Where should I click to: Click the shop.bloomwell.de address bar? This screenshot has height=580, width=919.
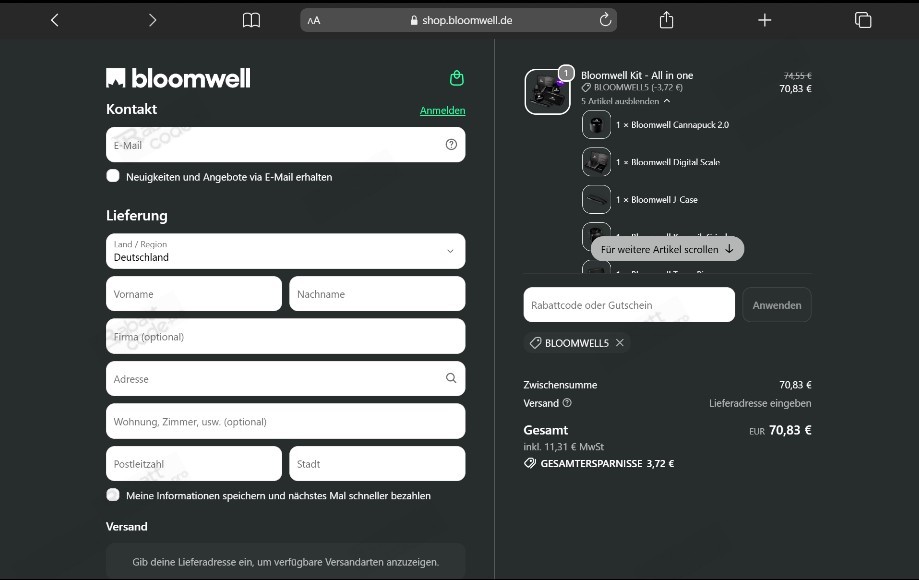click(x=458, y=20)
